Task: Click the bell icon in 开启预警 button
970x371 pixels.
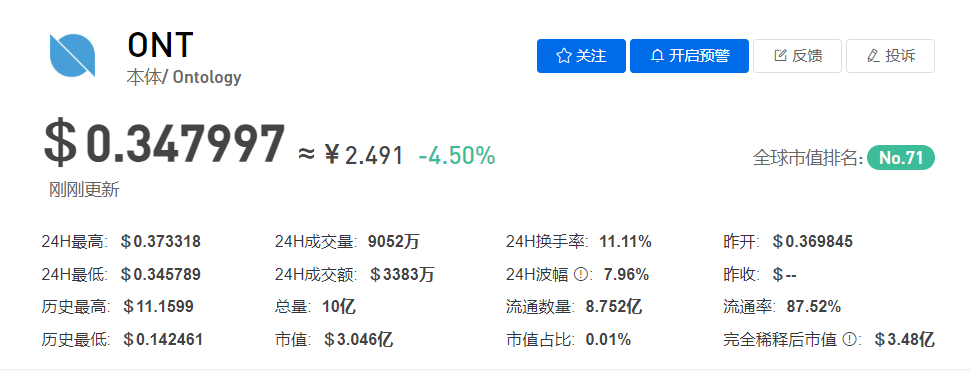Action: point(657,56)
